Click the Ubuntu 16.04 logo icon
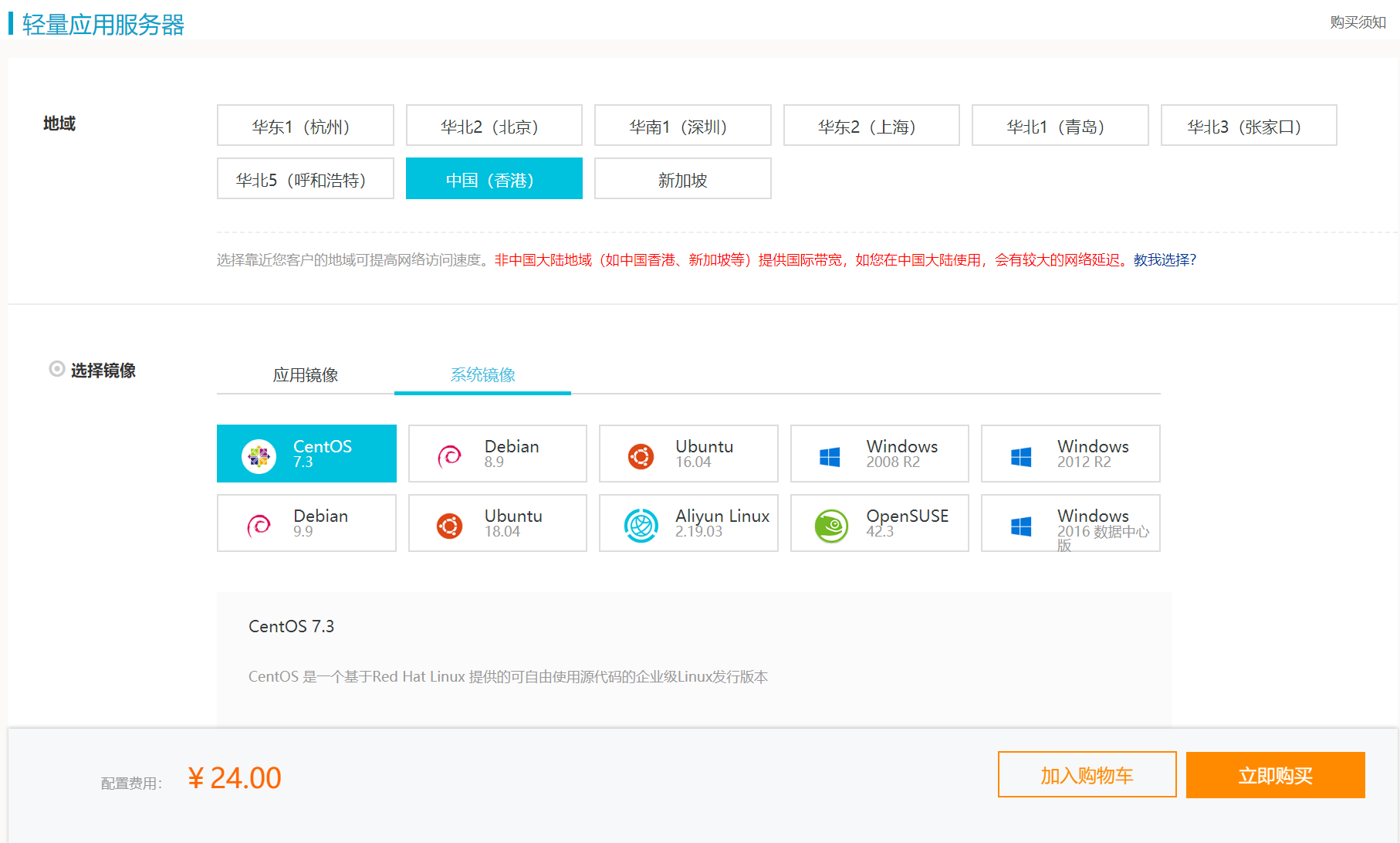This screenshot has height=843, width=1400. 641,456
